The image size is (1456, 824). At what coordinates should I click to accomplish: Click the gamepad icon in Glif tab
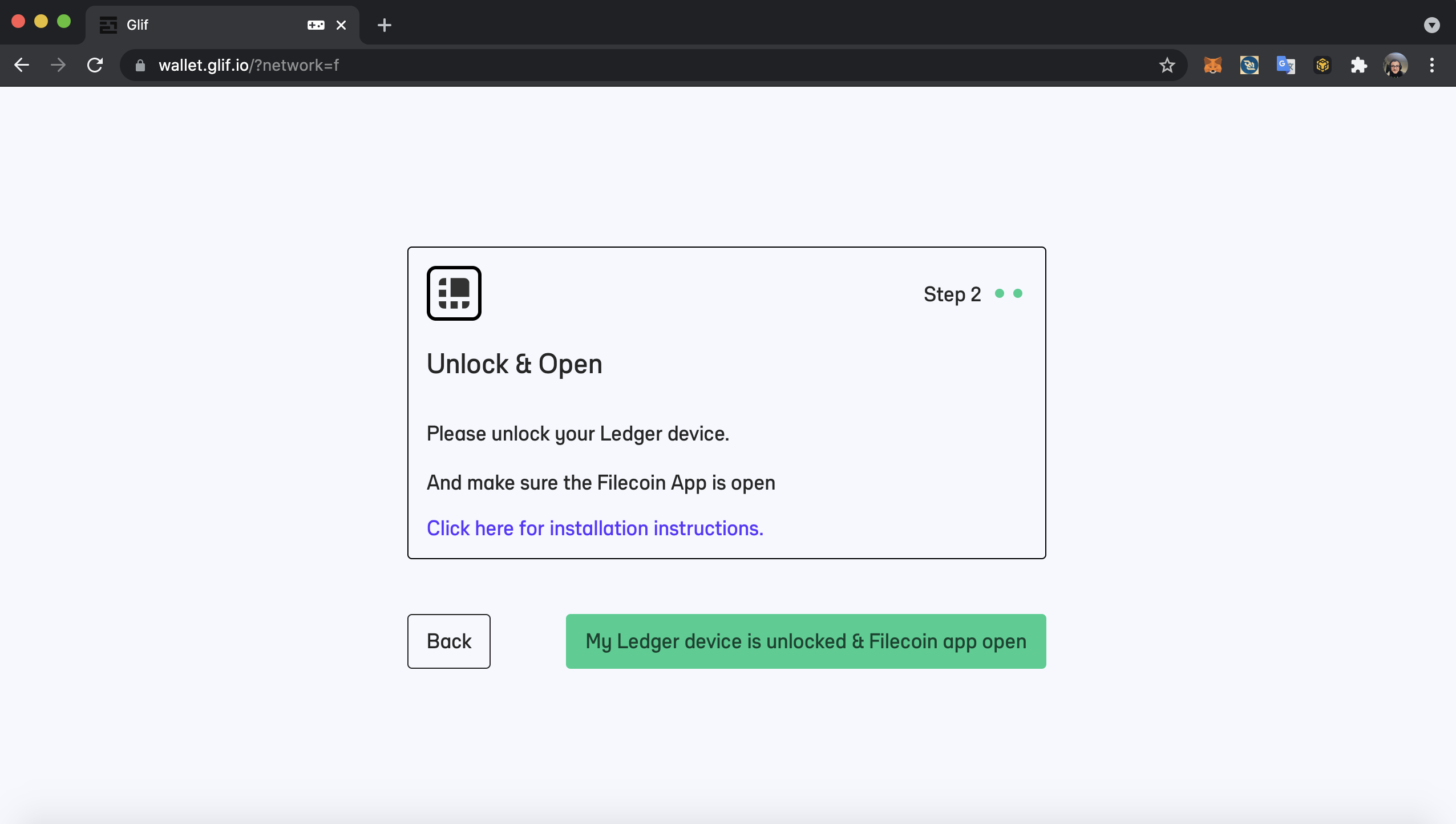coord(316,25)
